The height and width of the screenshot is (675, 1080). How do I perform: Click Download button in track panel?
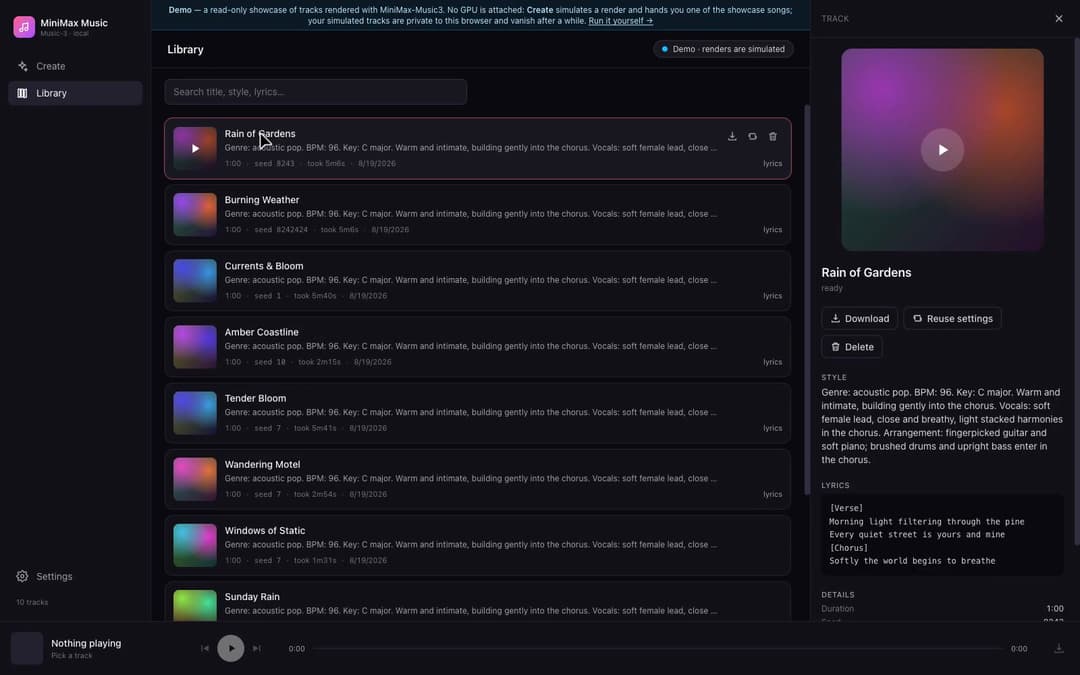click(x=860, y=318)
